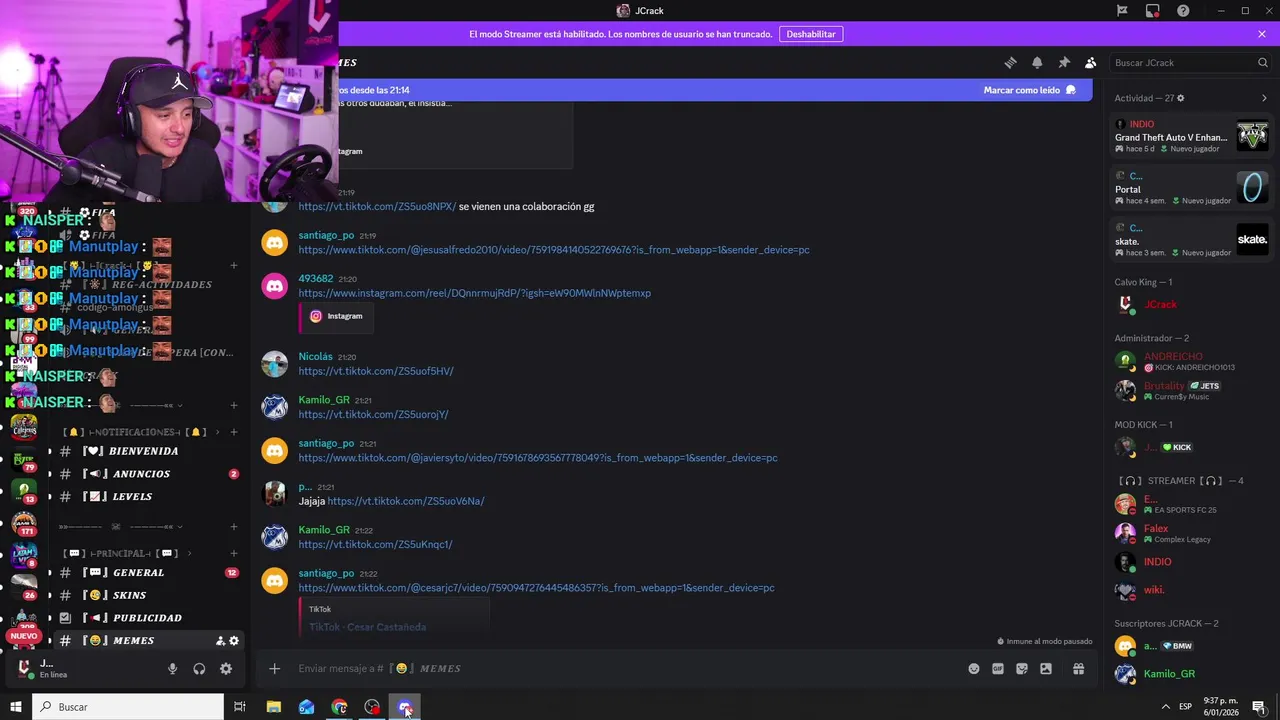Open the GENERAL channel

tap(148, 573)
